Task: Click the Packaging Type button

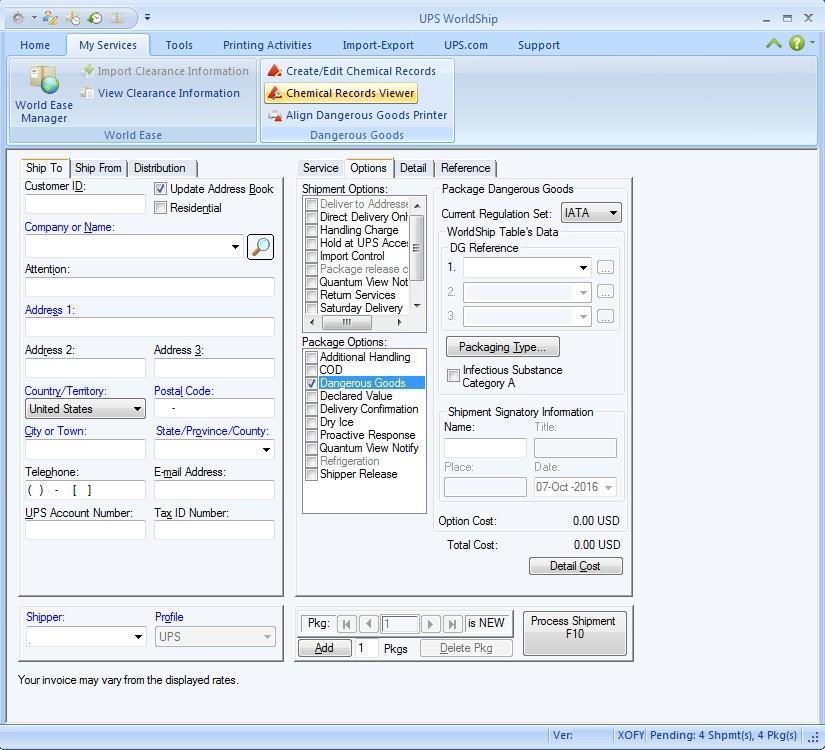Action: 502,347
